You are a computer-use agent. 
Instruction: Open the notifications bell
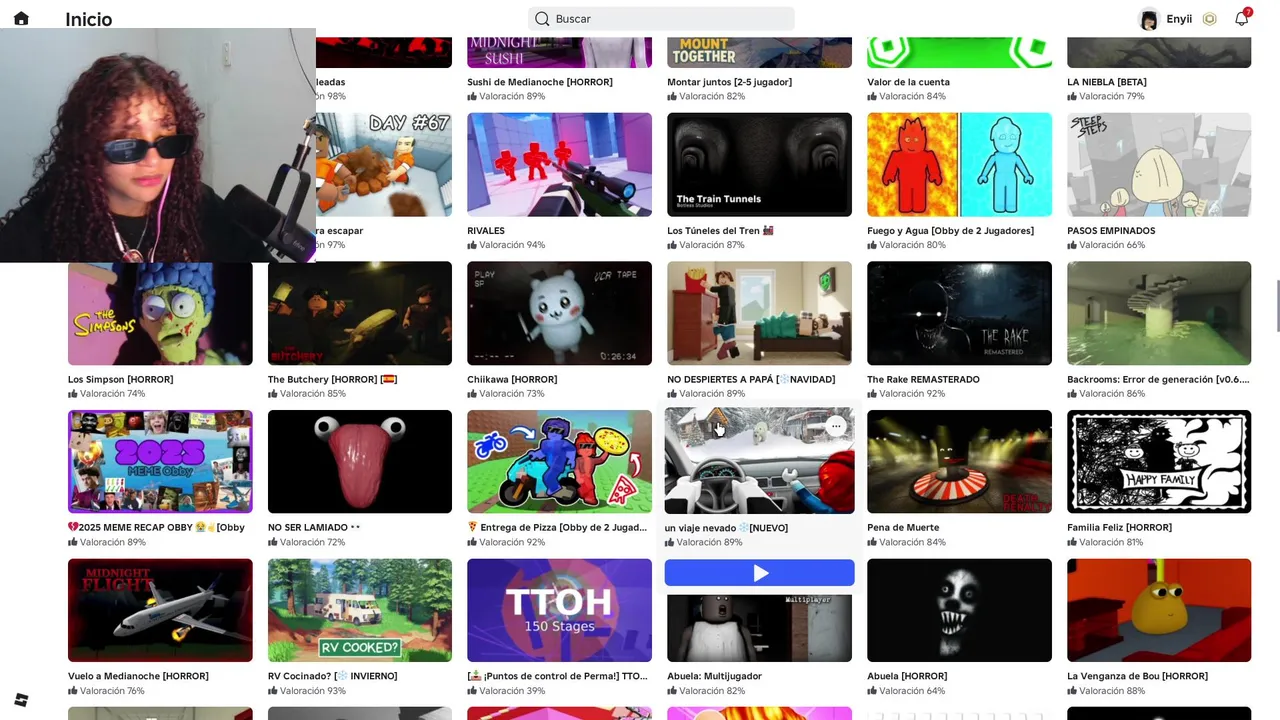pos(1242,18)
